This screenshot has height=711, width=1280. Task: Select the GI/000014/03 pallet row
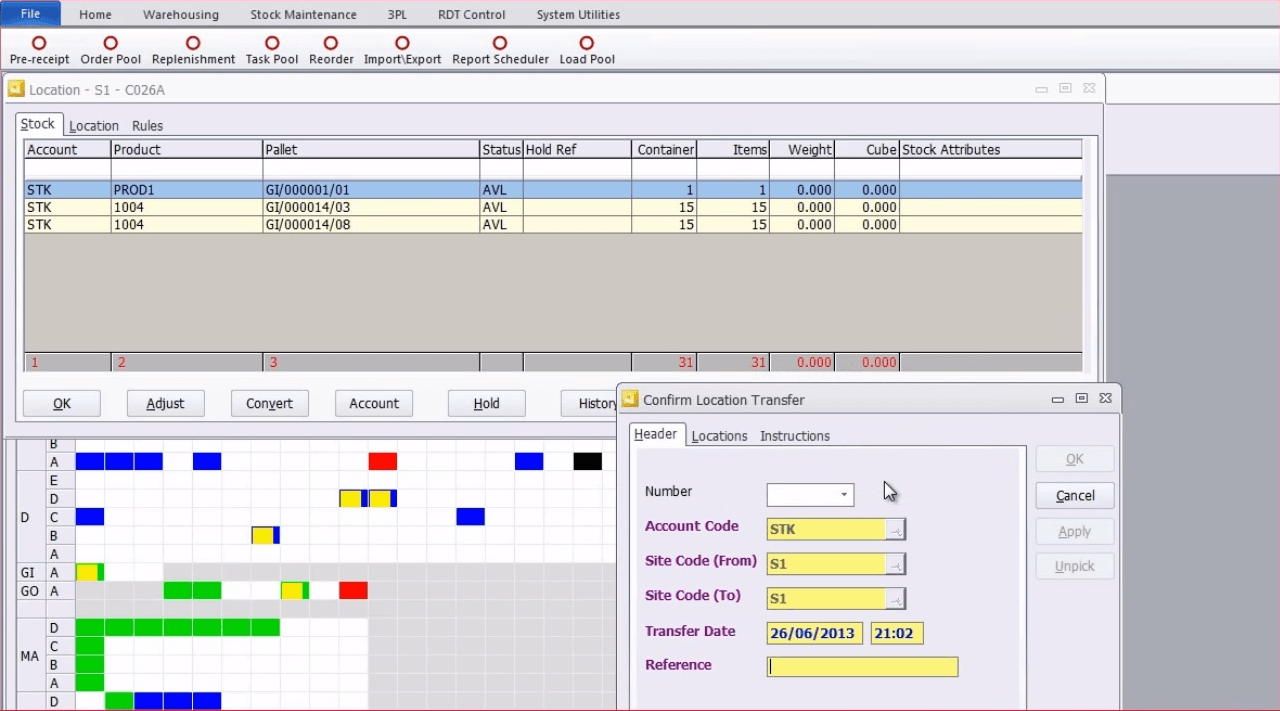(370, 208)
